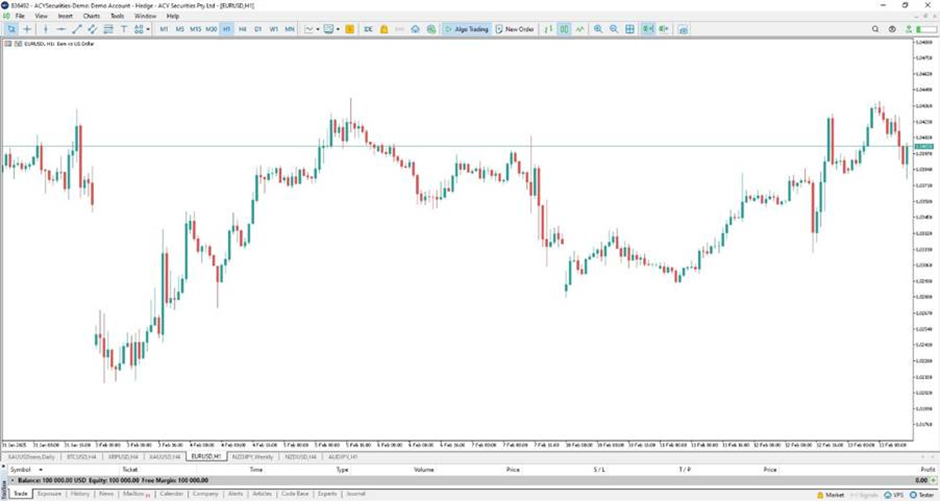Click the New Order button
Image resolution: width=940 pixels, height=501 pixels.
[x=515, y=29]
